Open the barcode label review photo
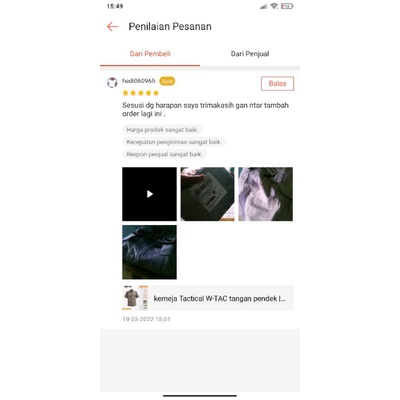This screenshot has width=400, height=400. pyautogui.click(x=207, y=194)
